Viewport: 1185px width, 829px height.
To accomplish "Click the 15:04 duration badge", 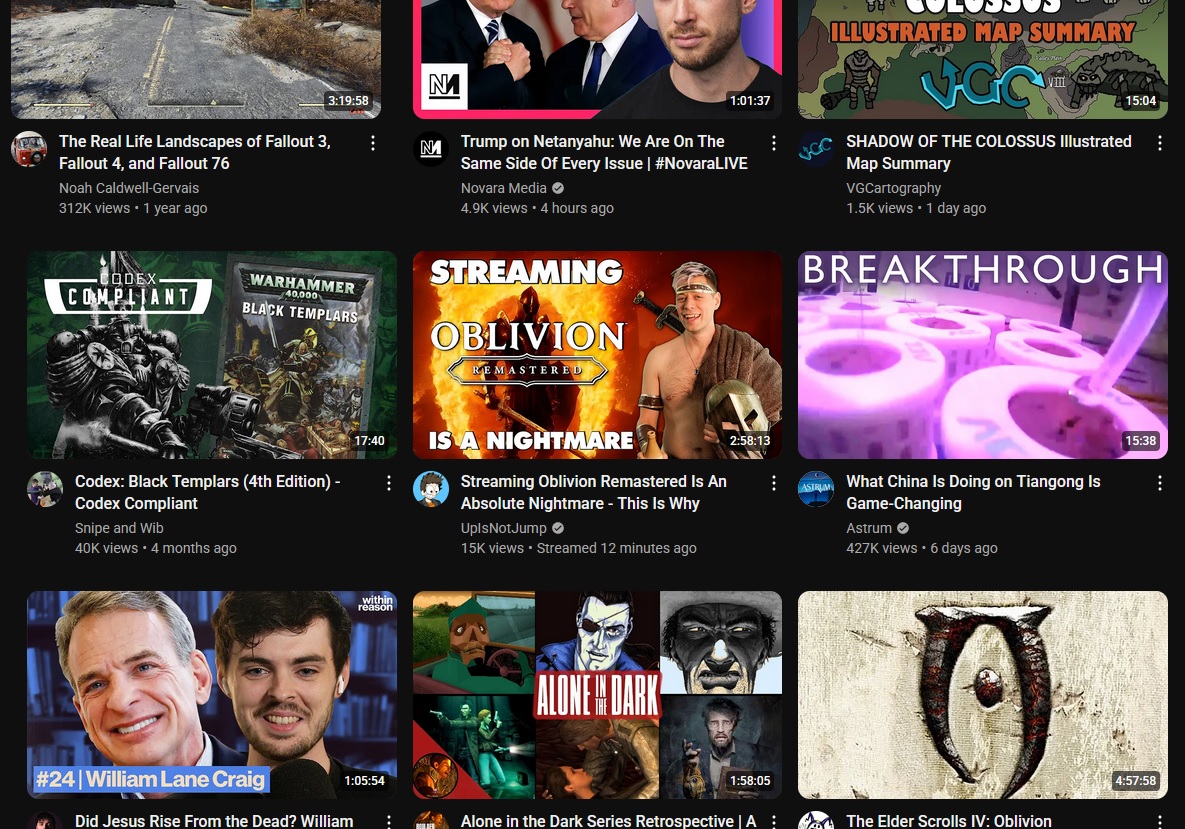I will click(1140, 101).
